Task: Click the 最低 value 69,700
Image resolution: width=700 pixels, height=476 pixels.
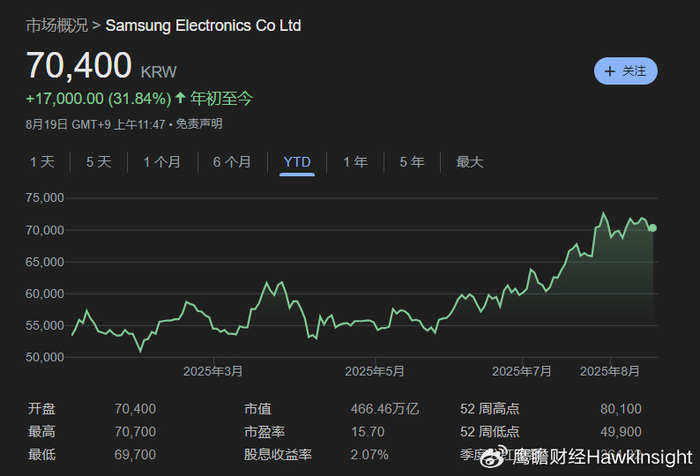Action: point(135,455)
